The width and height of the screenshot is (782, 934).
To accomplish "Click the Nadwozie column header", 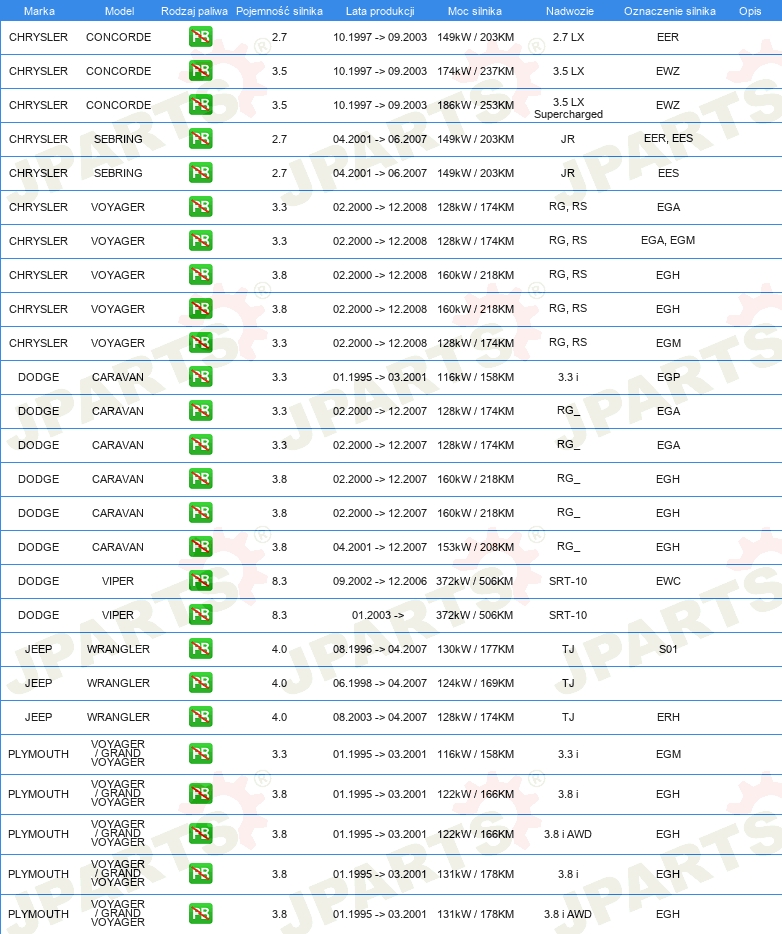I will (x=569, y=11).
